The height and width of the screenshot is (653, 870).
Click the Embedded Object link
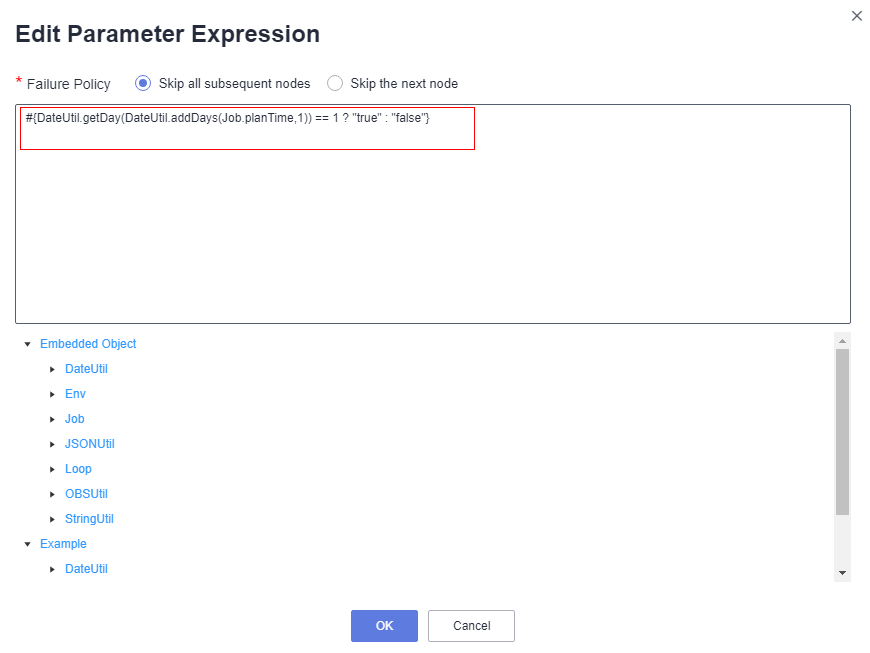pyautogui.click(x=88, y=344)
